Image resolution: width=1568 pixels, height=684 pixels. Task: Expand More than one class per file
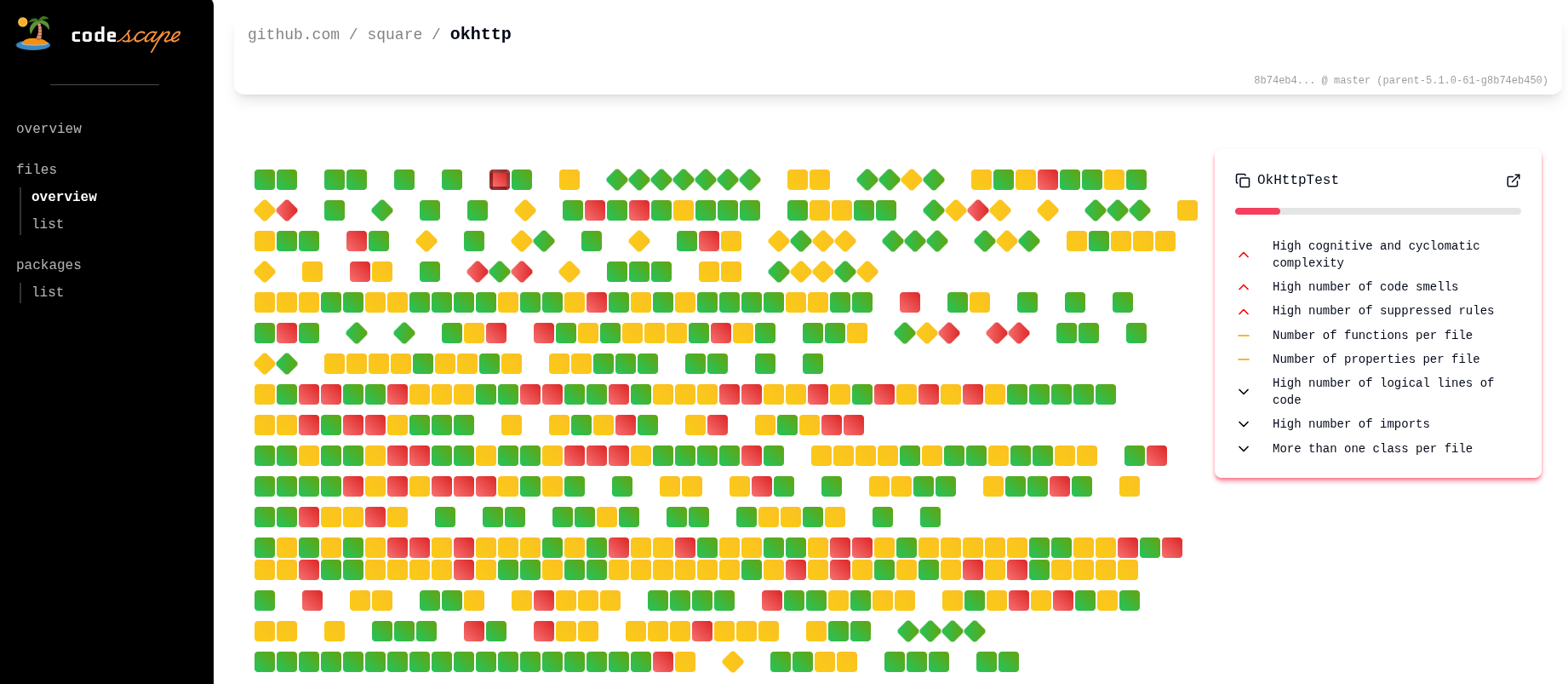(1244, 448)
